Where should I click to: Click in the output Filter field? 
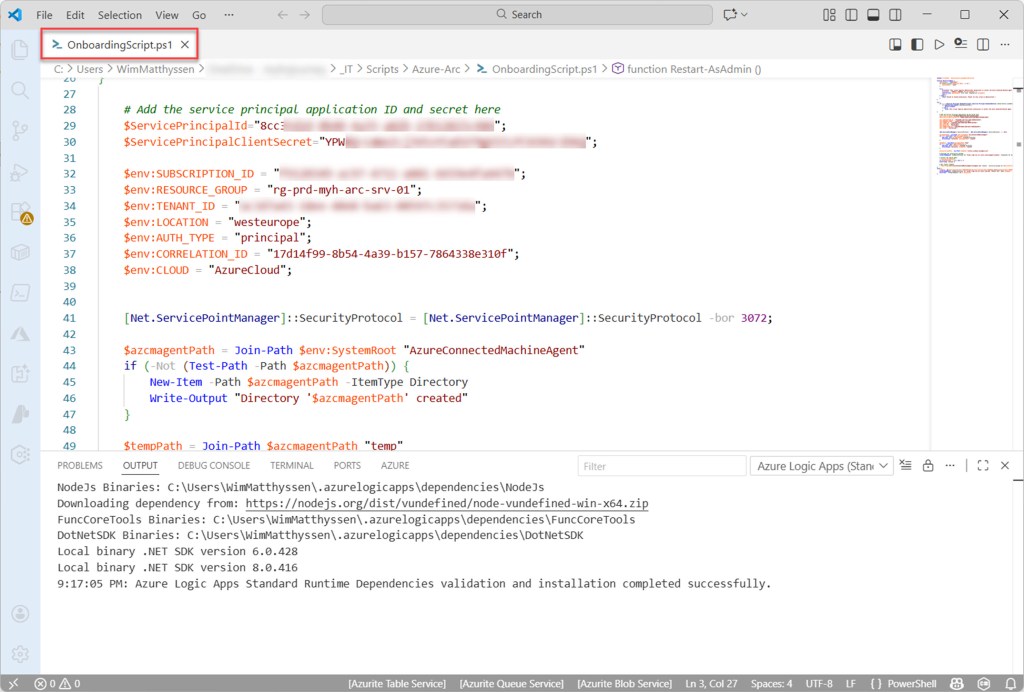pyautogui.click(x=660, y=466)
